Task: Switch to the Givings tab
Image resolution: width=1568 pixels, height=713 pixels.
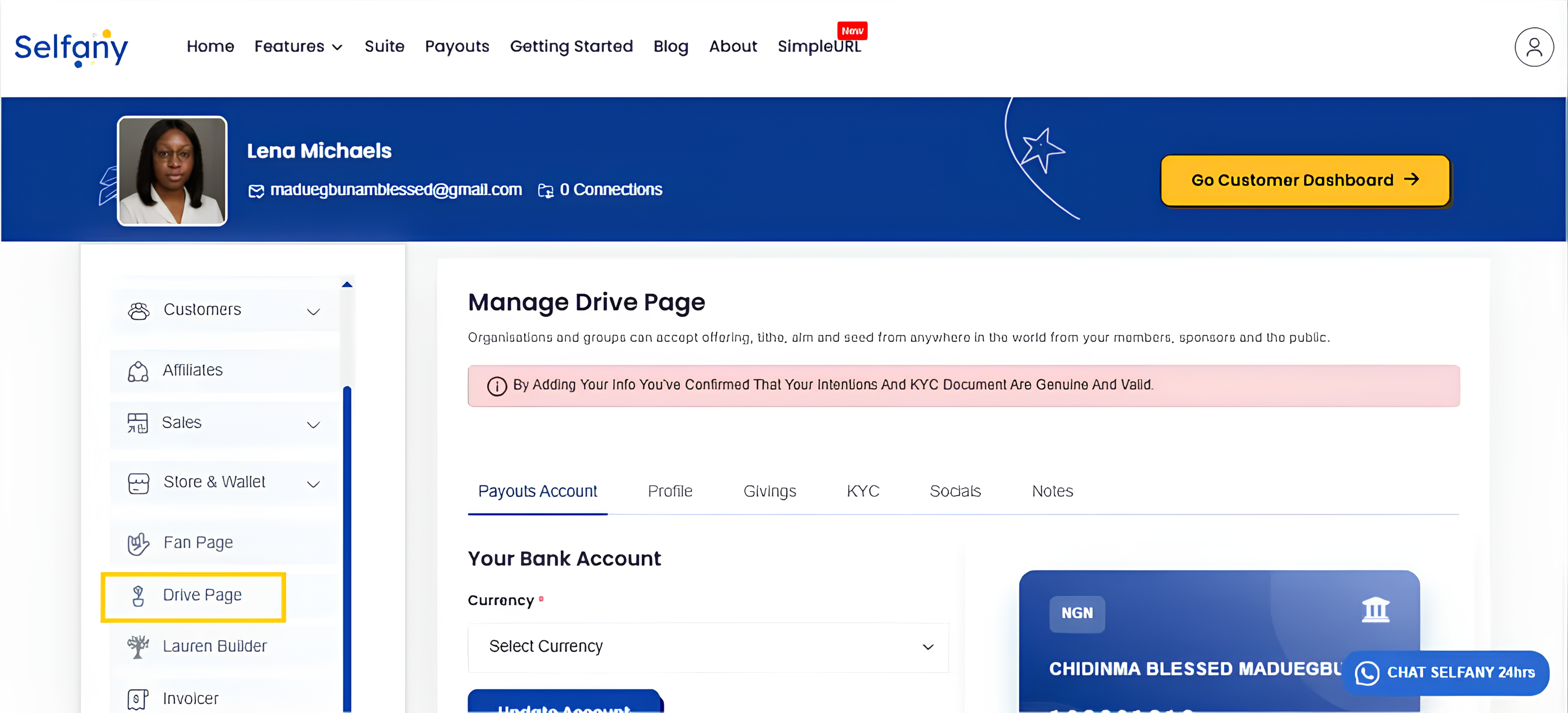Action: 769,490
